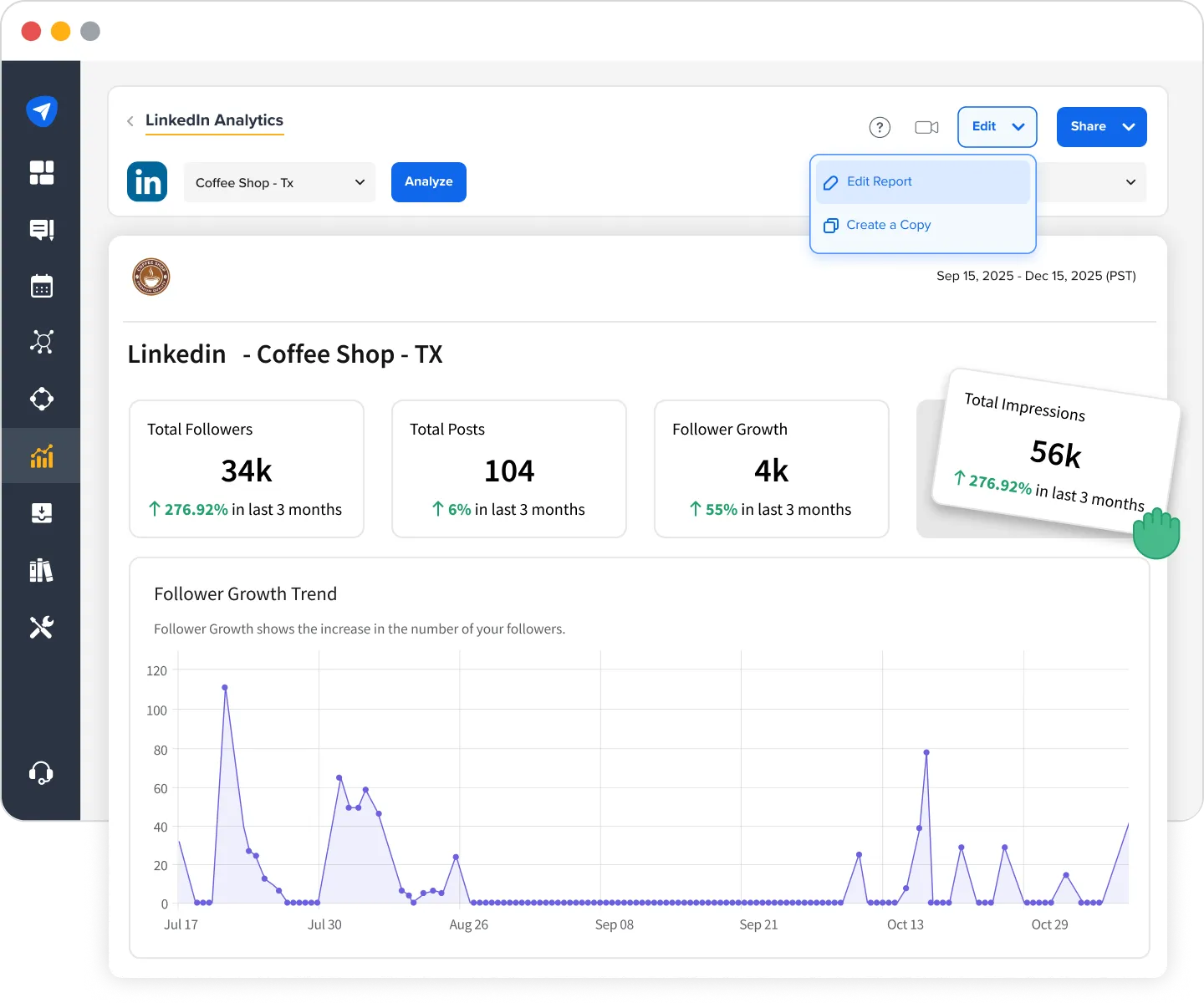Image resolution: width=1204 pixels, height=1003 pixels.
Task: Click the Total Impressions card
Action: point(1054,451)
